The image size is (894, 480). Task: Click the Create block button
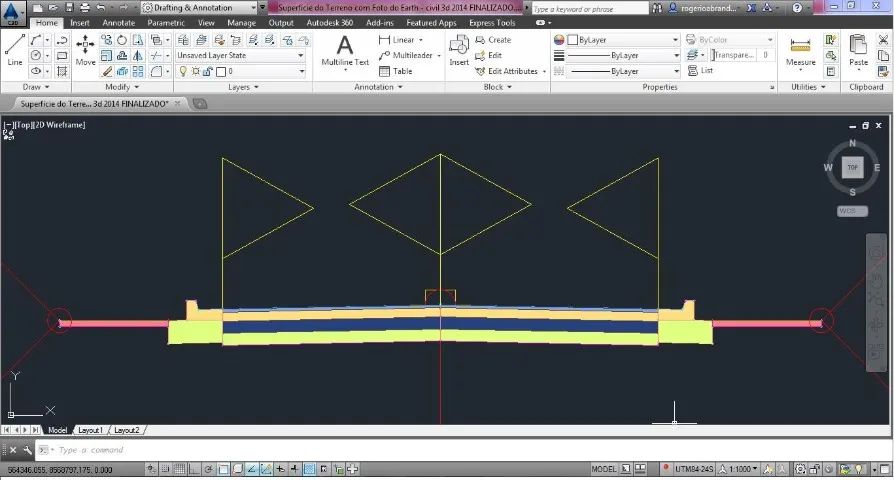(x=493, y=40)
